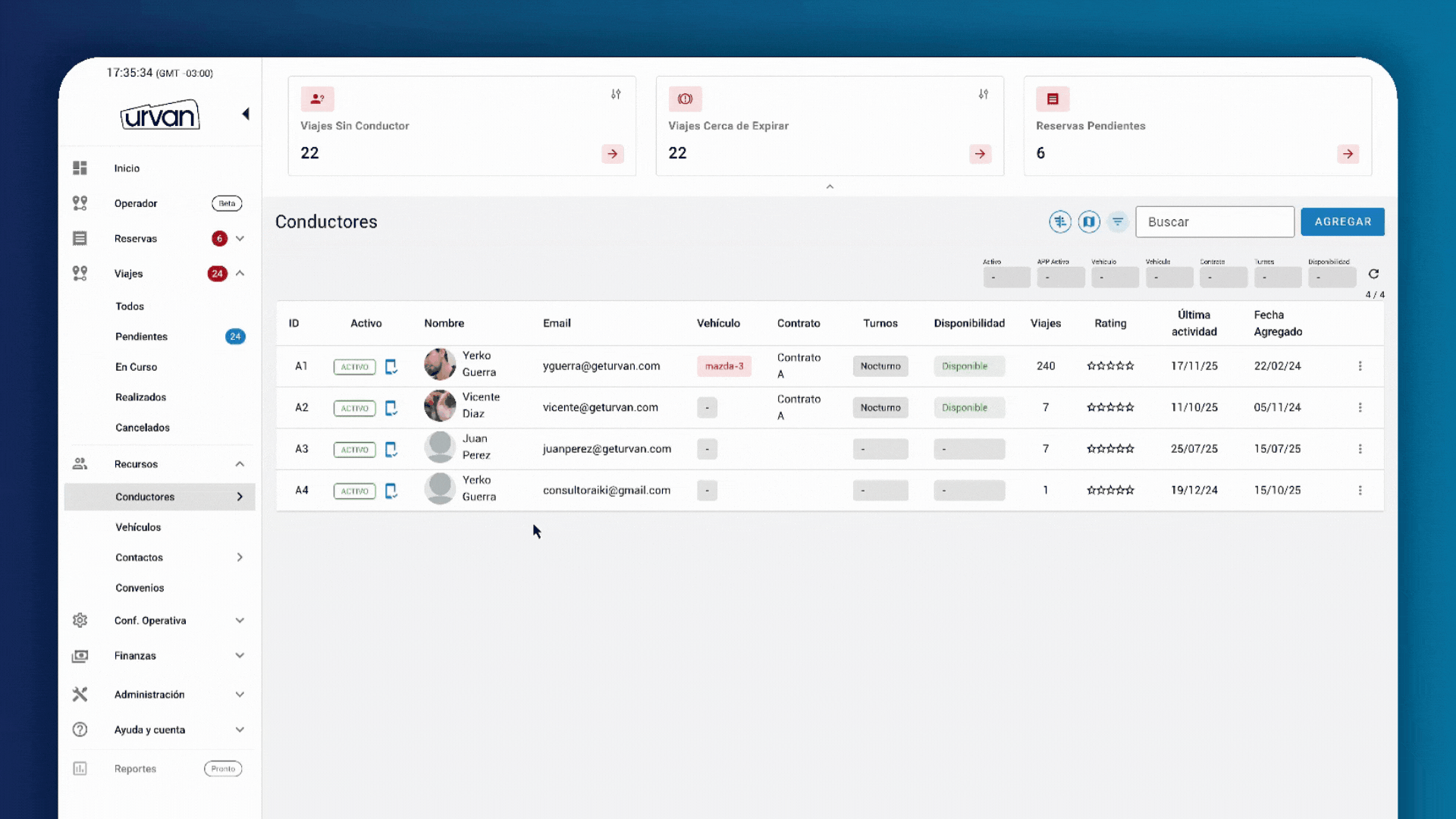Toggle ACTIVO status for driver A3
The image size is (1456, 819).
click(x=354, y=450)
